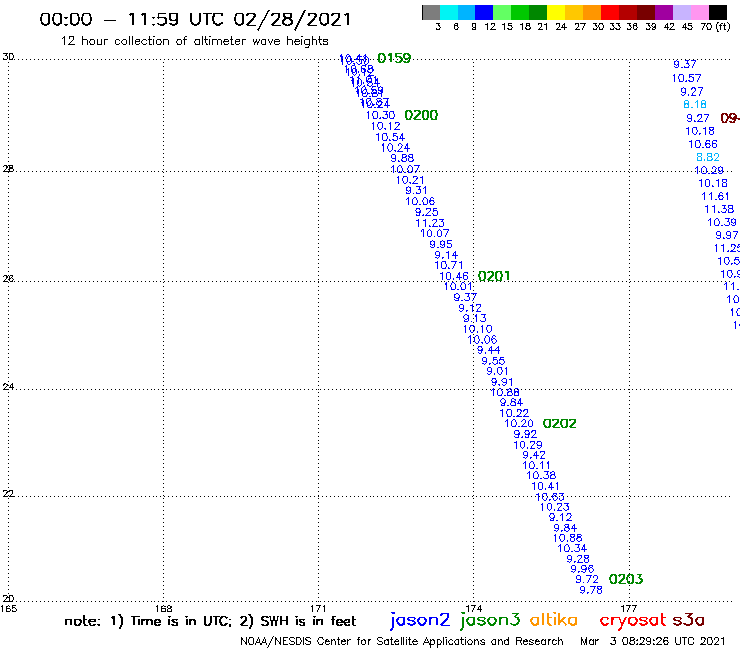
Task: Click the wave height value 9.28
Action: 578,559
